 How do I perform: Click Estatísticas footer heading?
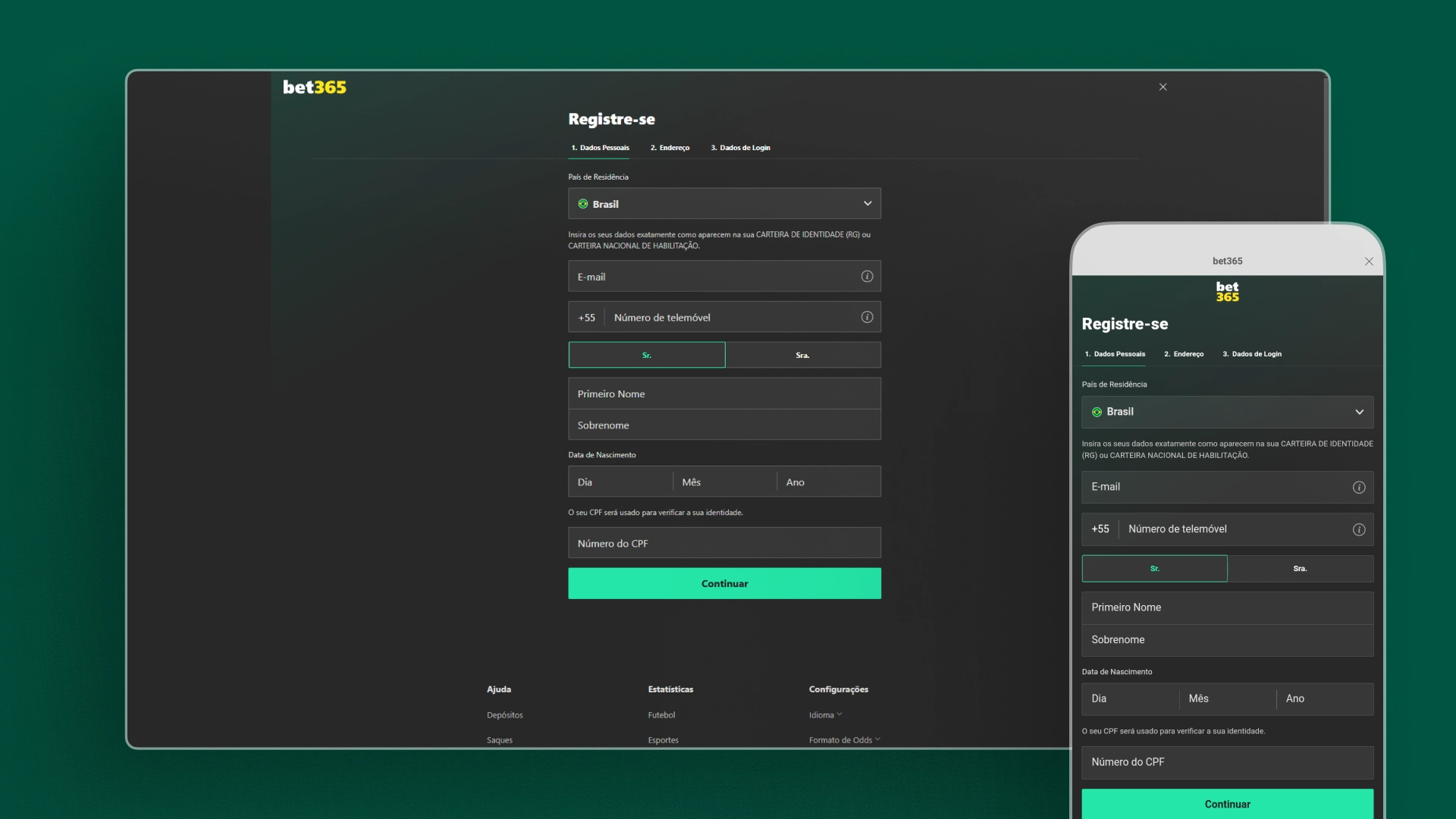(x=670, y=689)
